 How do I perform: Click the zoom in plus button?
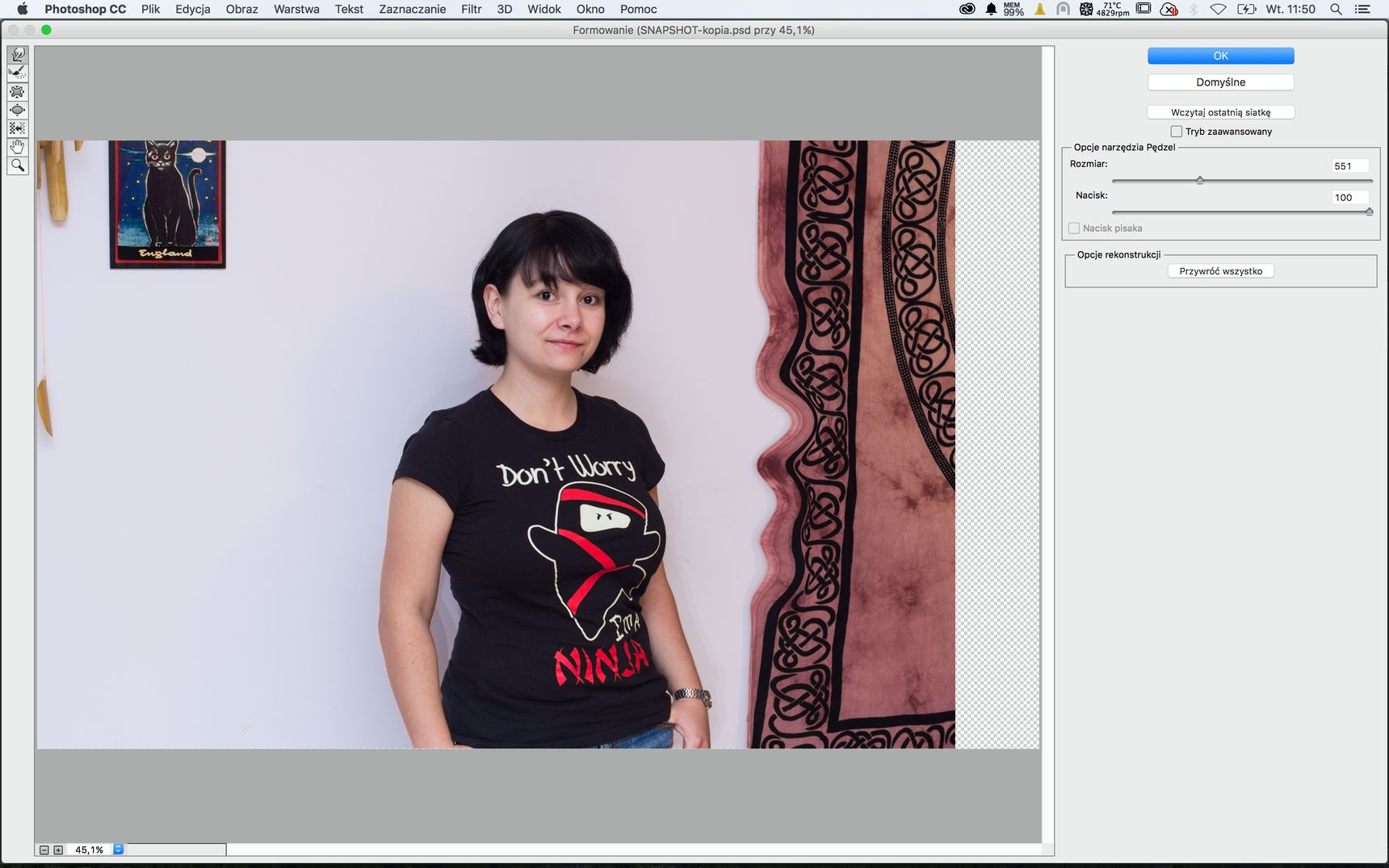[x=58, y=849]
